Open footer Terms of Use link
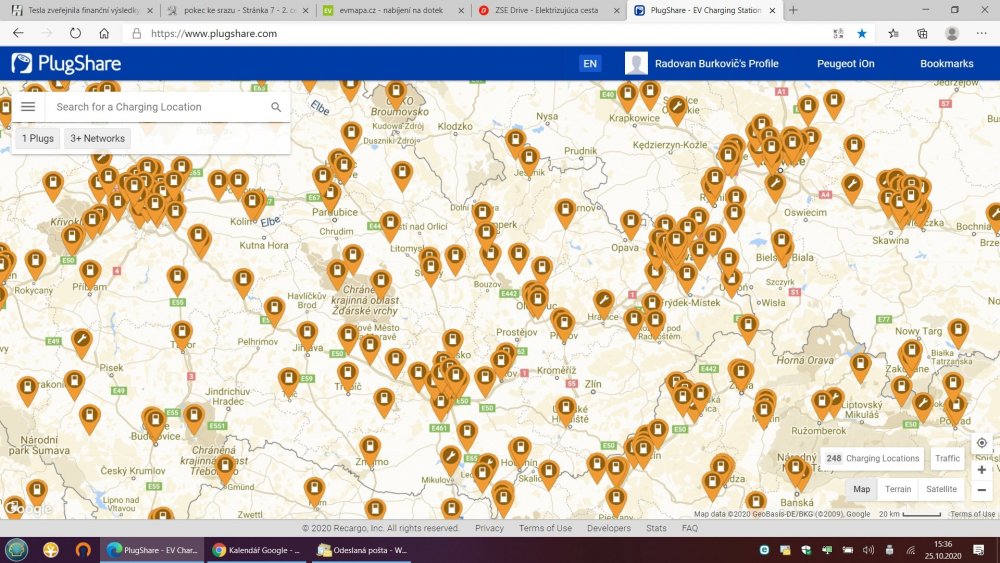Viewport: 1000px width, 563px height. tap(545, 528)
